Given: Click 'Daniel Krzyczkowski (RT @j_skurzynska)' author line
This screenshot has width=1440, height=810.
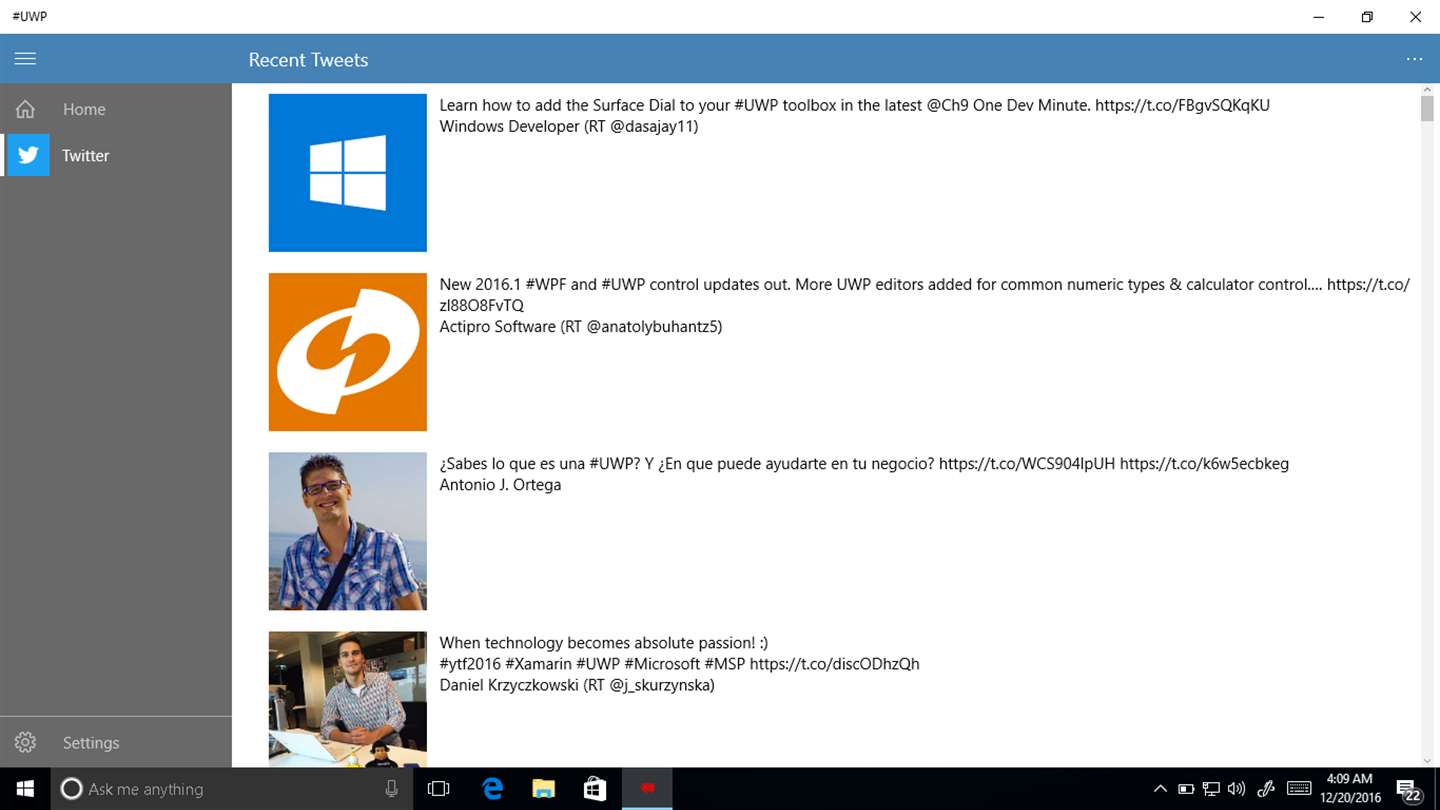Looking at the screenshot, I should [577, 685].
